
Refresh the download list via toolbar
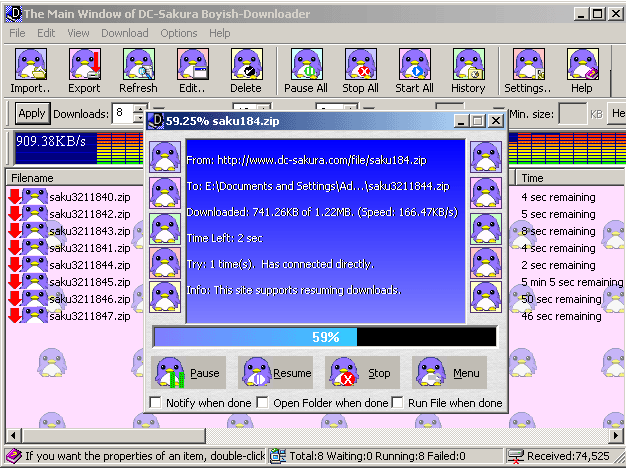pos(139,64)
